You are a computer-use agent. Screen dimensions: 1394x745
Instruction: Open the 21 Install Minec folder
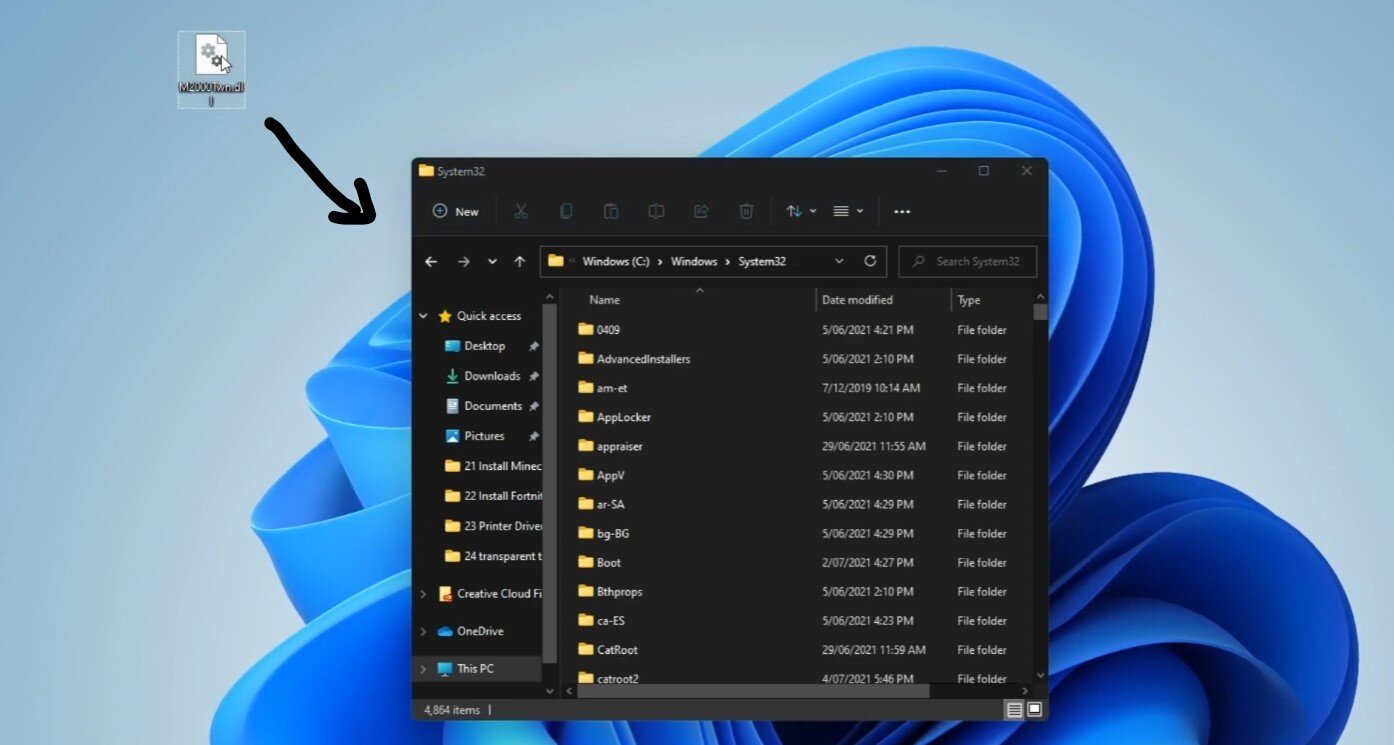click(x=493, y=466)
